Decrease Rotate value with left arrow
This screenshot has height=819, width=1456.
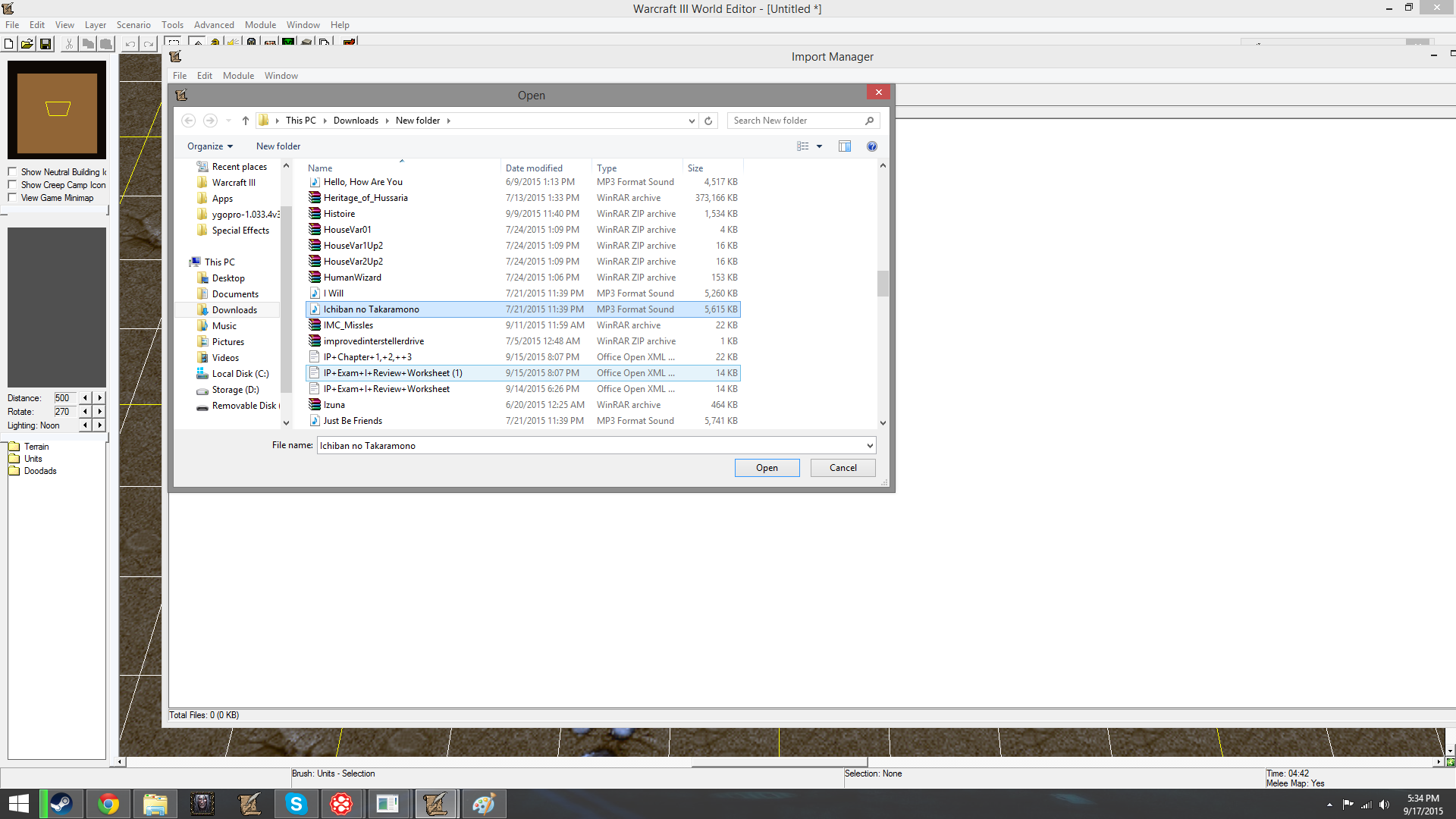coord(86,412)
